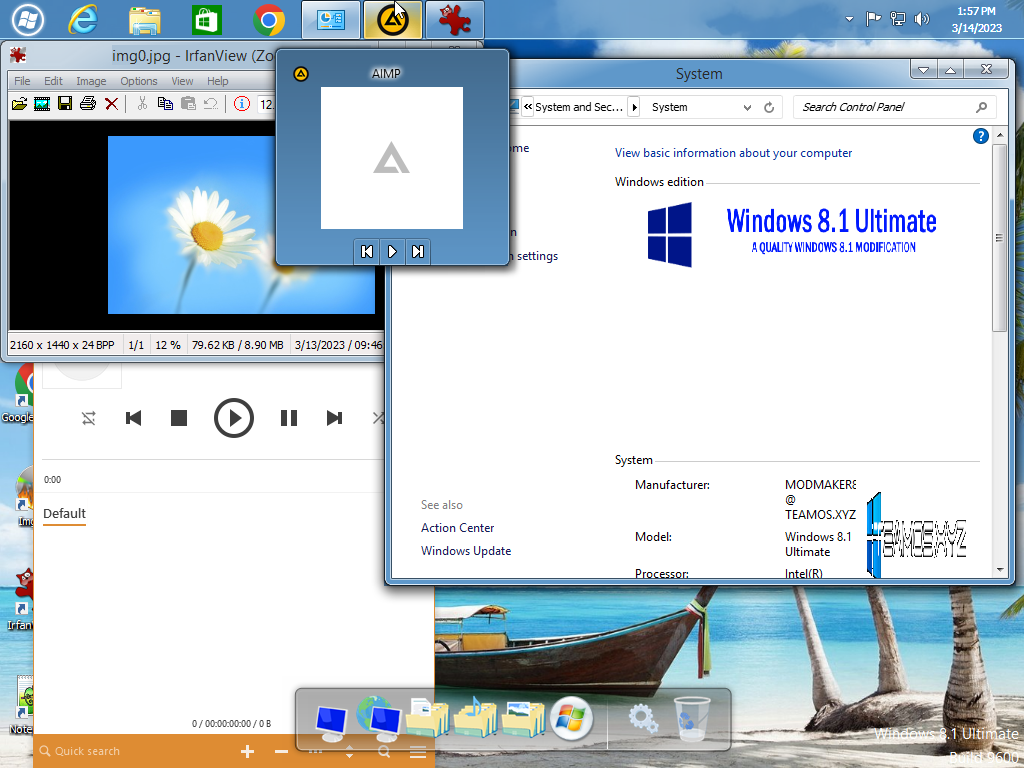Click the Copy icon in IrfanView toolbar
The width and height of the screenshot is (1024, 768).
pos(165,103)
